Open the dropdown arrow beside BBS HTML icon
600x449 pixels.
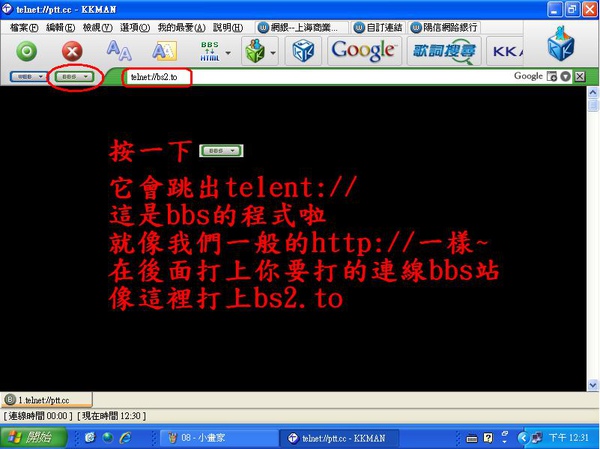pyautogui.click(x=228, y=52)
